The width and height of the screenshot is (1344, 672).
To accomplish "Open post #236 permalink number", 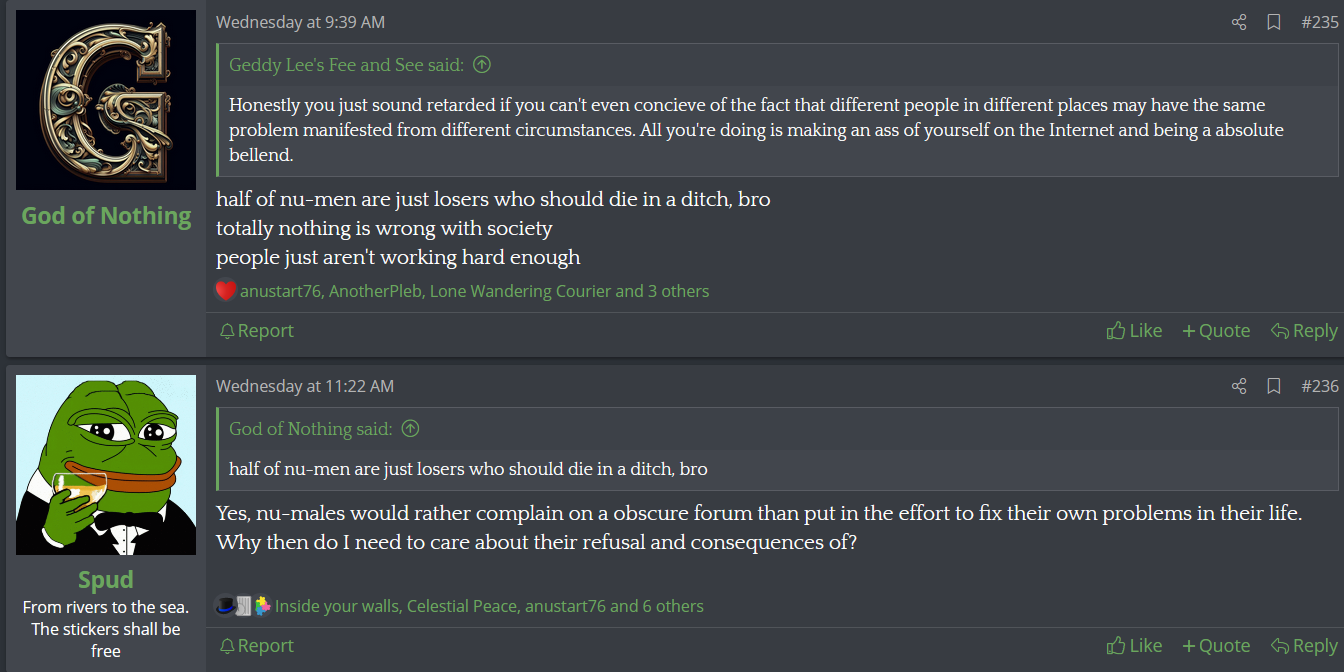I will coord(1319,386).
